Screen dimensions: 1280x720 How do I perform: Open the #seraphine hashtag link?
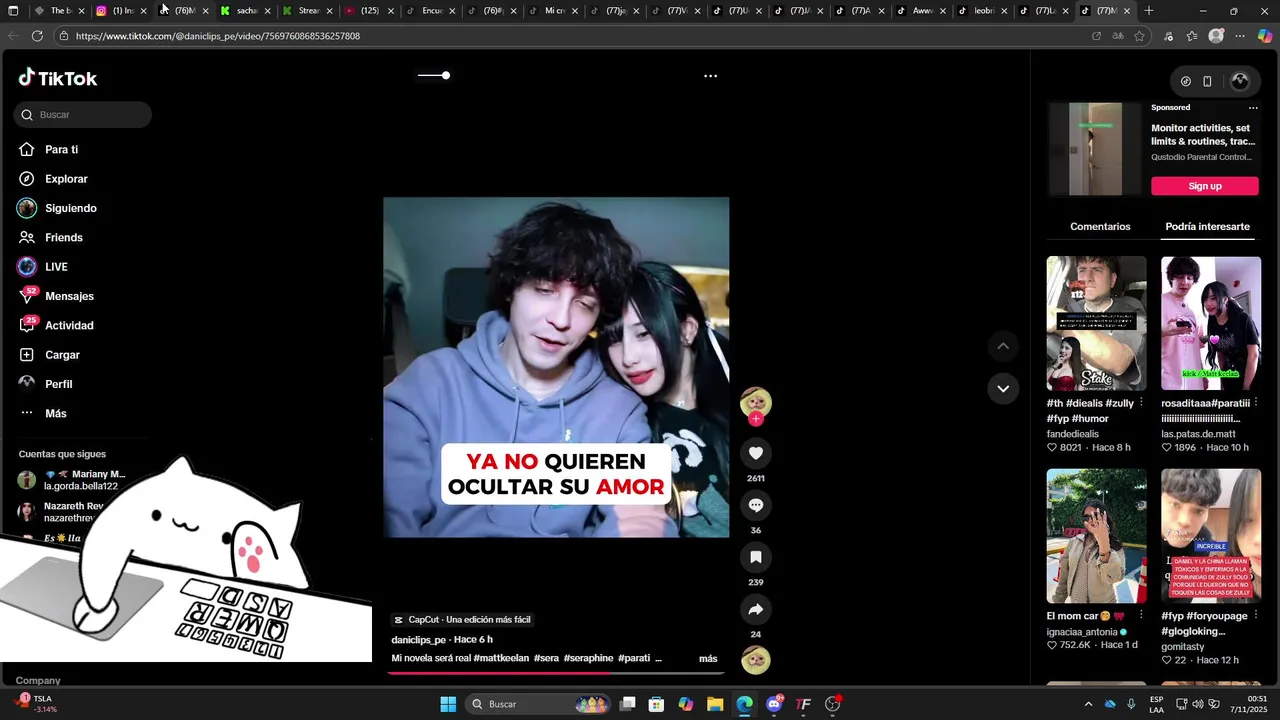[x=588, y=658]
